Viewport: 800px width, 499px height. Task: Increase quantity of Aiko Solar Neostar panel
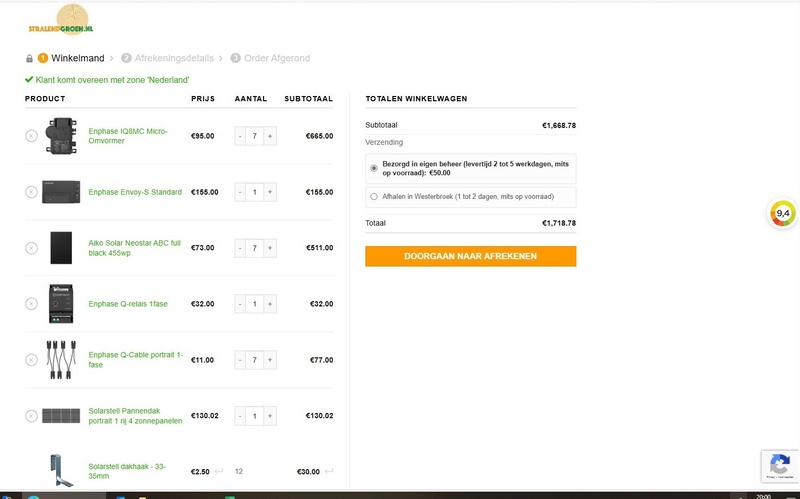coord(270,248)
